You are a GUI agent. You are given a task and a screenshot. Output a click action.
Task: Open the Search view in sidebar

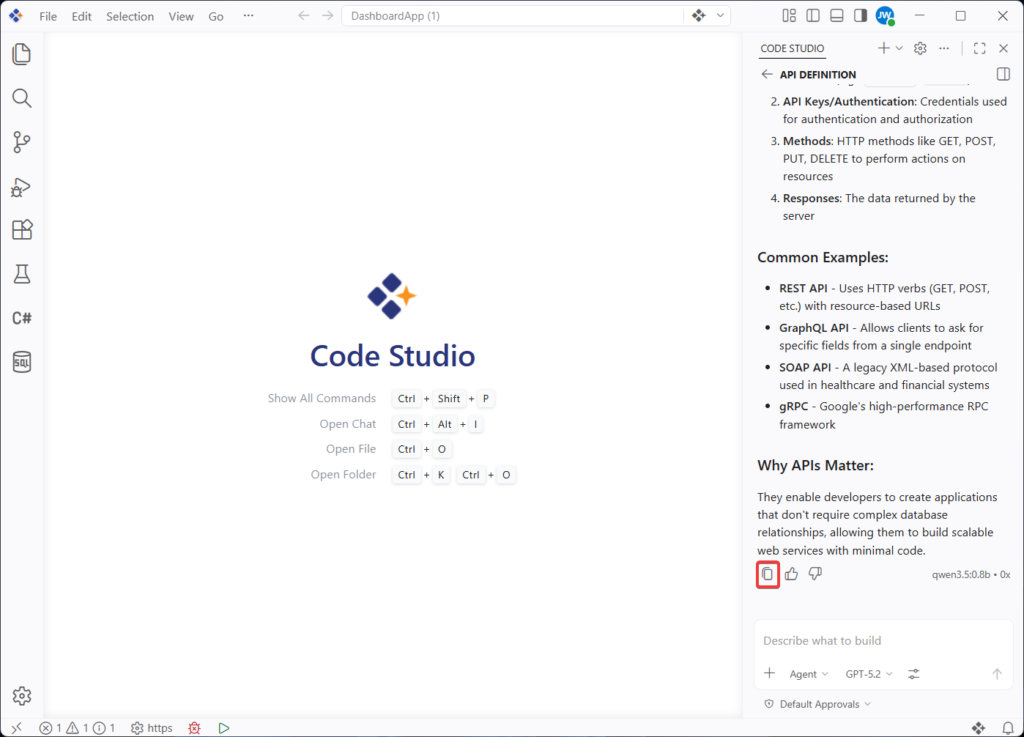(22, 98)
